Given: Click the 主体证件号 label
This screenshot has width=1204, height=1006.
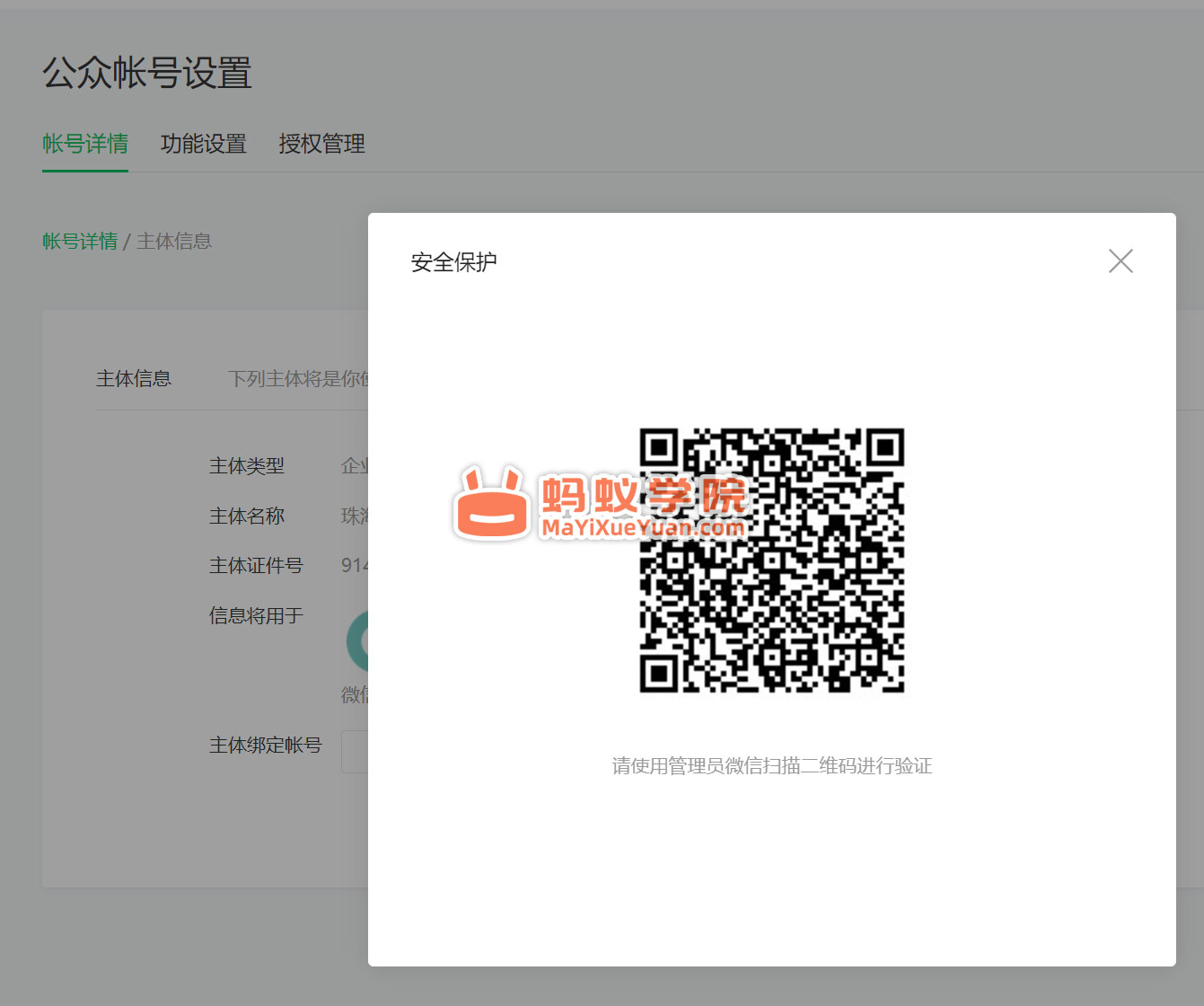Looking at the screenshot, I should [256, 565].
